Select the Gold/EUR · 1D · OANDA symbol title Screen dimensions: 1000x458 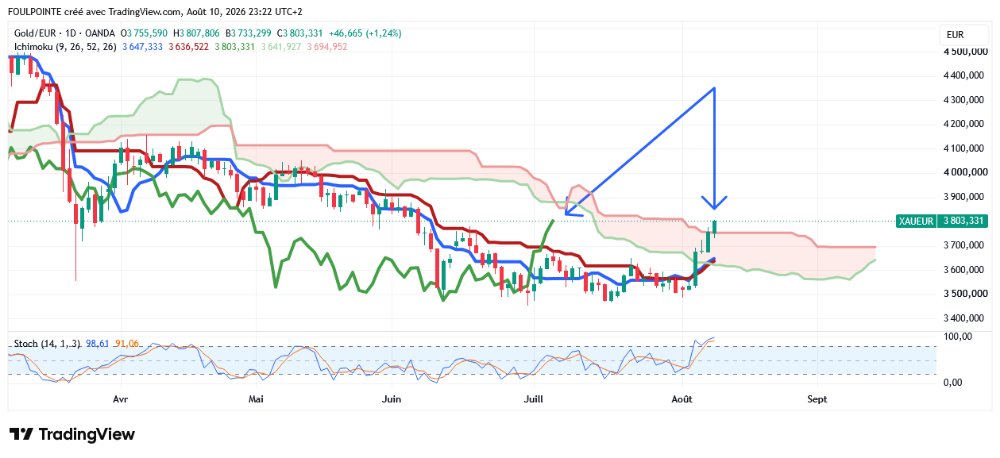click(64, 33)
